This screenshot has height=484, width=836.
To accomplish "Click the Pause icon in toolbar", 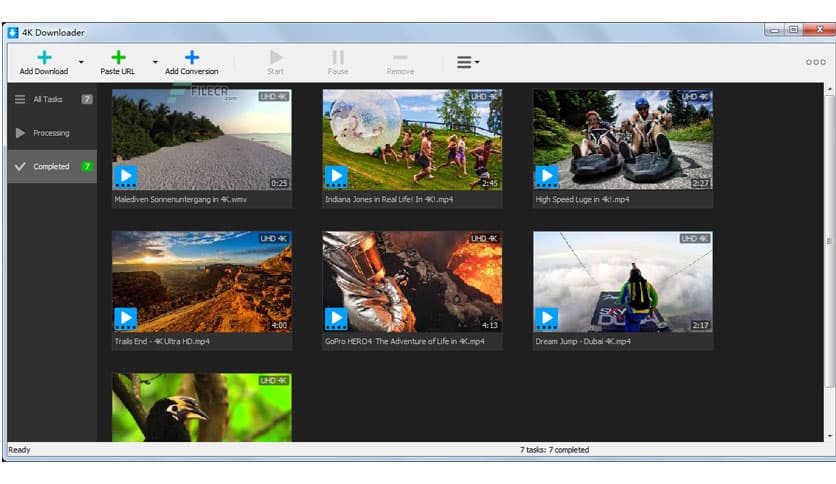I will (338, 57).
